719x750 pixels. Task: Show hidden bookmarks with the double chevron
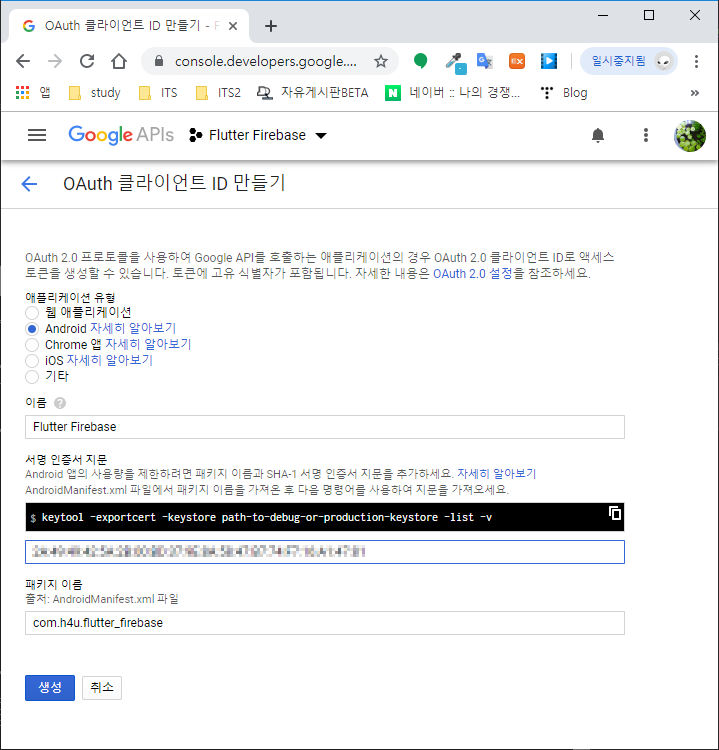pyautogui.click(x=695, y=93)
